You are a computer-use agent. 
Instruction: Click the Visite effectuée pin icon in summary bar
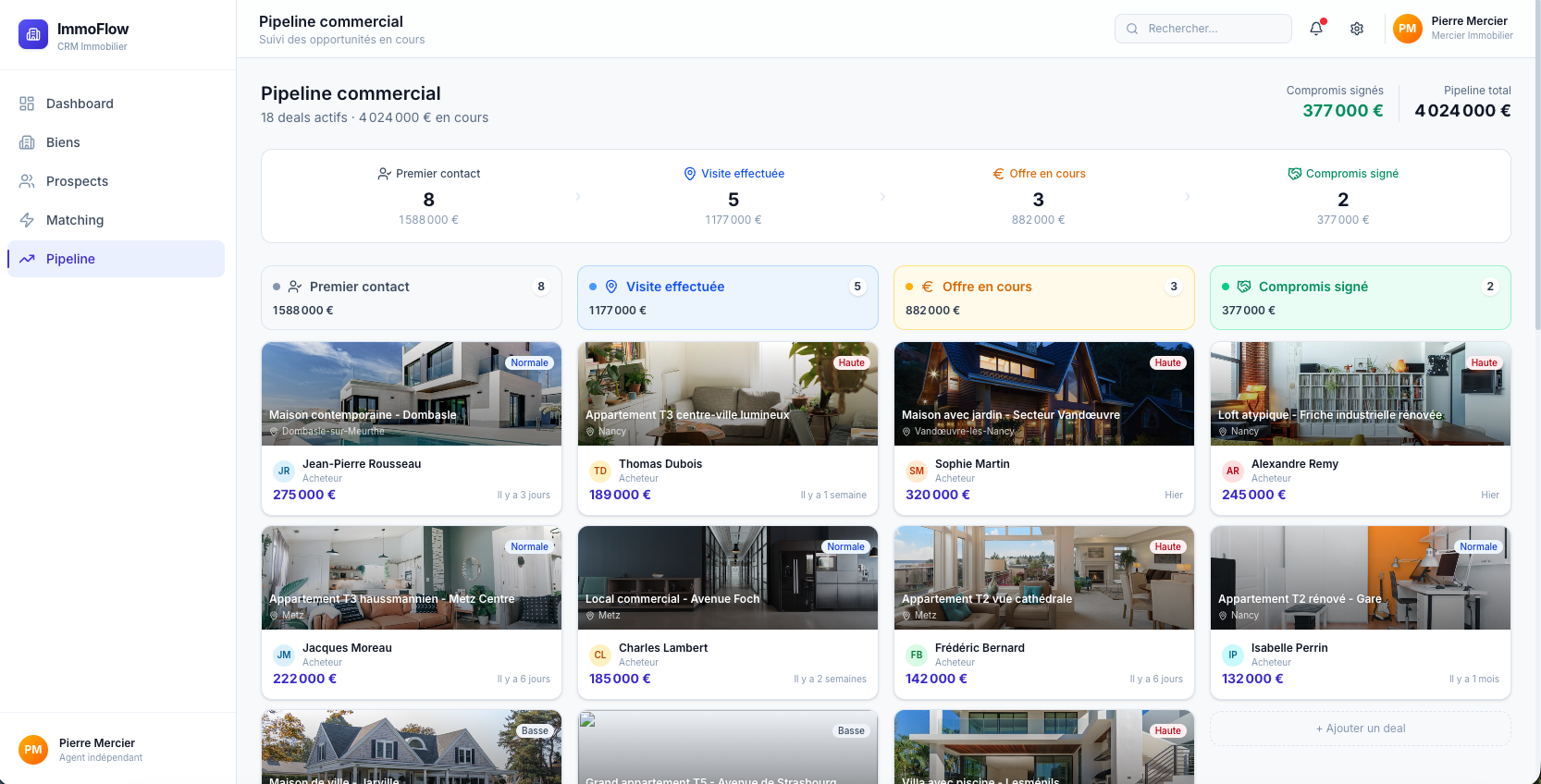tap(689, 174)
